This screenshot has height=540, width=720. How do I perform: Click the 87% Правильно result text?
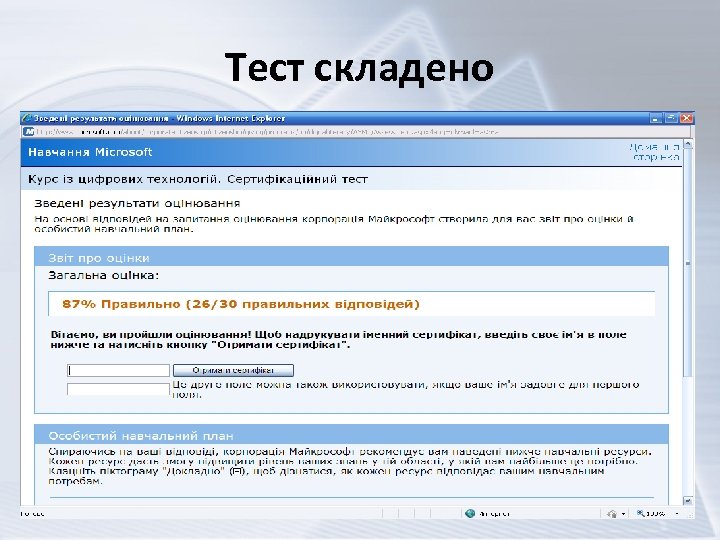tap(241, 304)
